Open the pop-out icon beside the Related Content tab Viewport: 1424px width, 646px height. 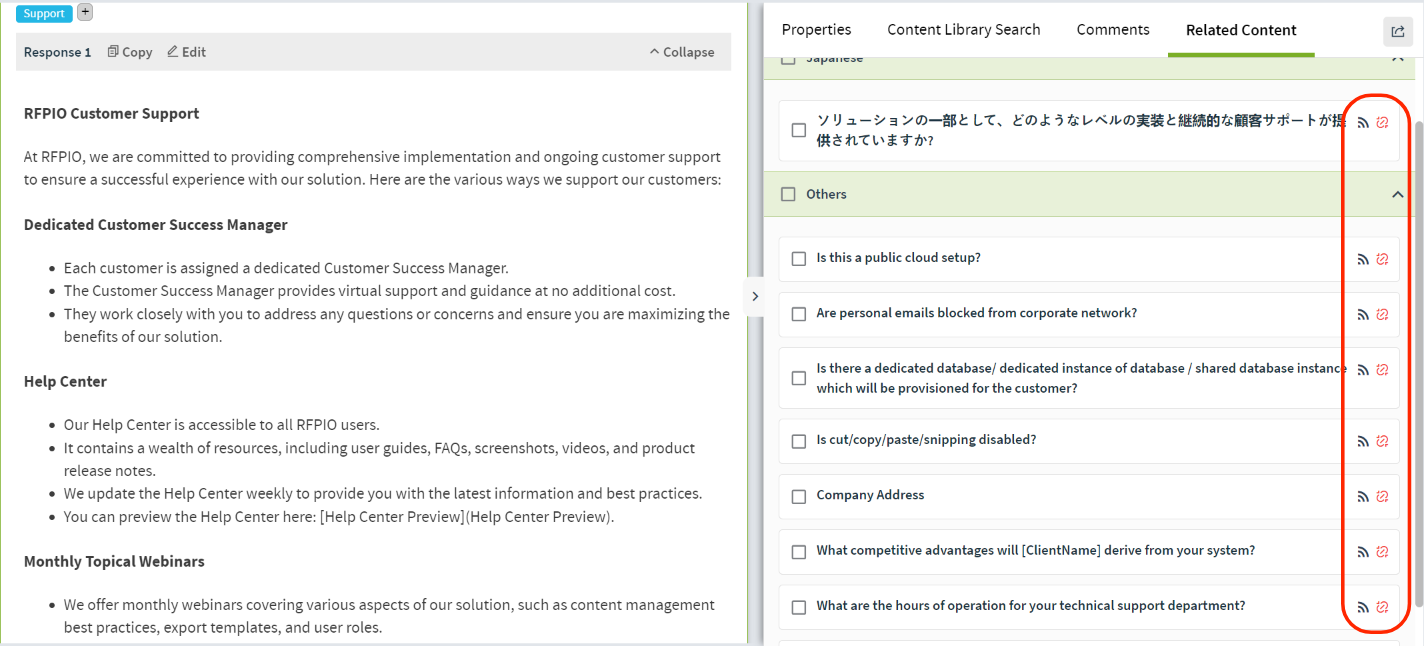1398,32
